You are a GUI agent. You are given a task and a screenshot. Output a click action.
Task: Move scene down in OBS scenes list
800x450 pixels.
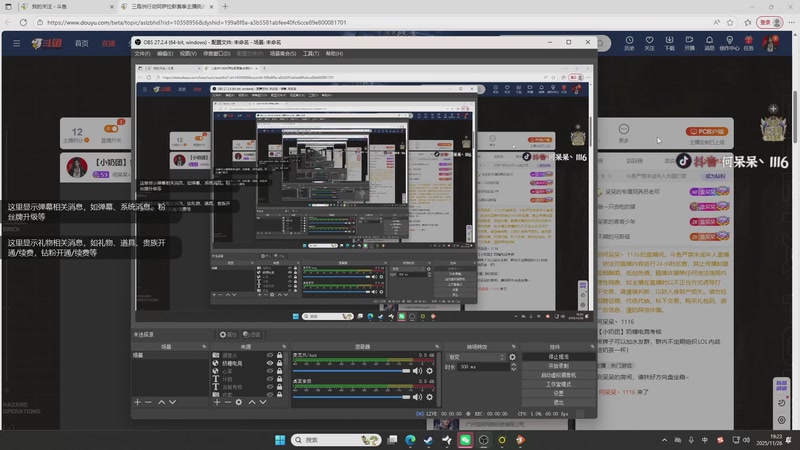(x=172, y=402)
